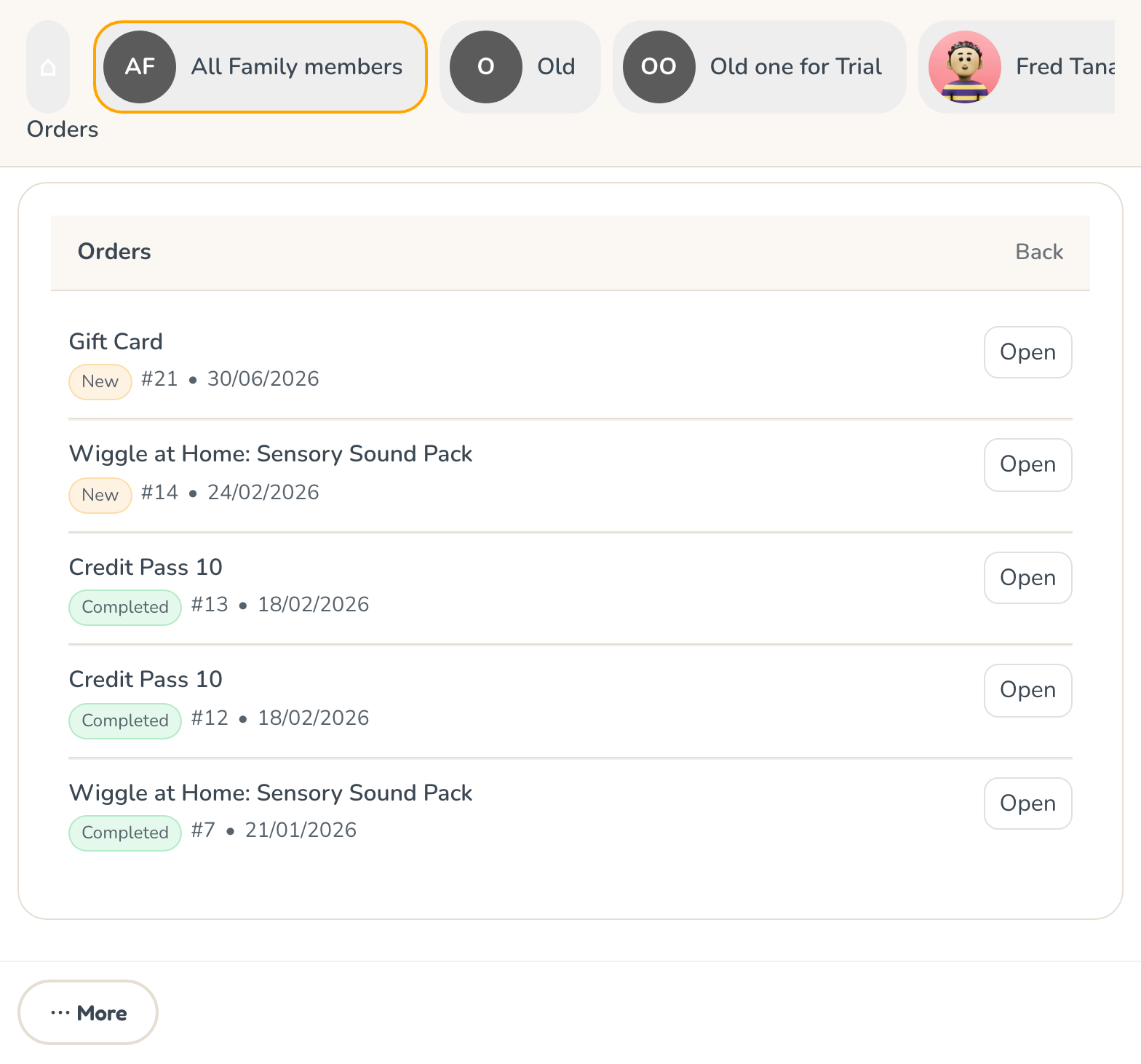Switch to All Family members
1141x1064 pixels.
pos(261,67)
